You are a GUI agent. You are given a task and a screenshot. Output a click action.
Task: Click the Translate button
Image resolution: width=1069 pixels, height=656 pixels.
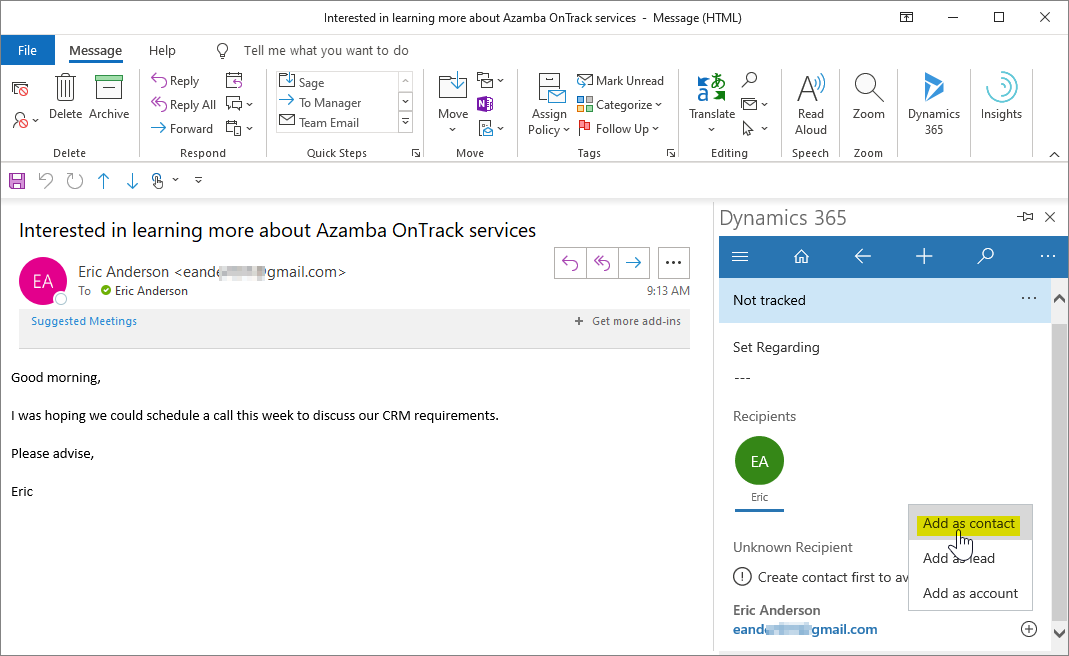tap(712, 103)
